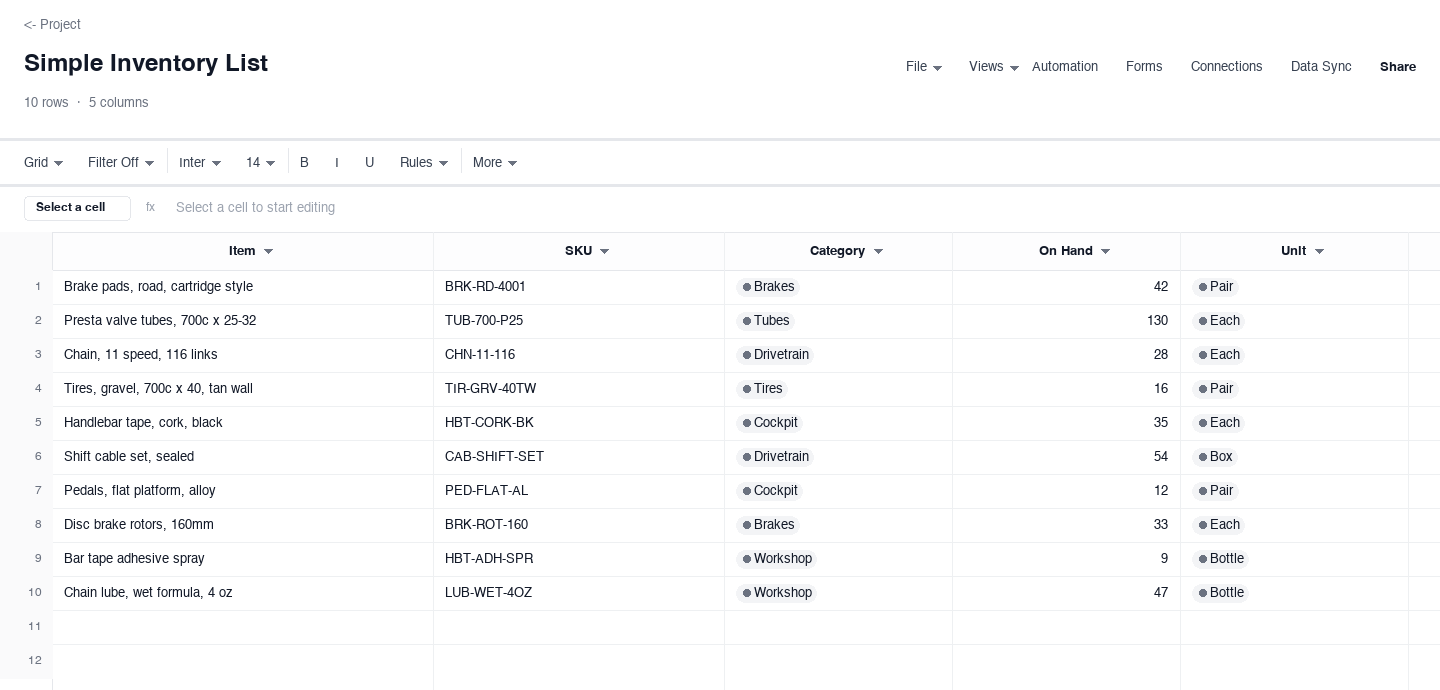Screen dimensions: 1440x690
Task: Open the Category column dropdown arrow
Action: [878, 252]
